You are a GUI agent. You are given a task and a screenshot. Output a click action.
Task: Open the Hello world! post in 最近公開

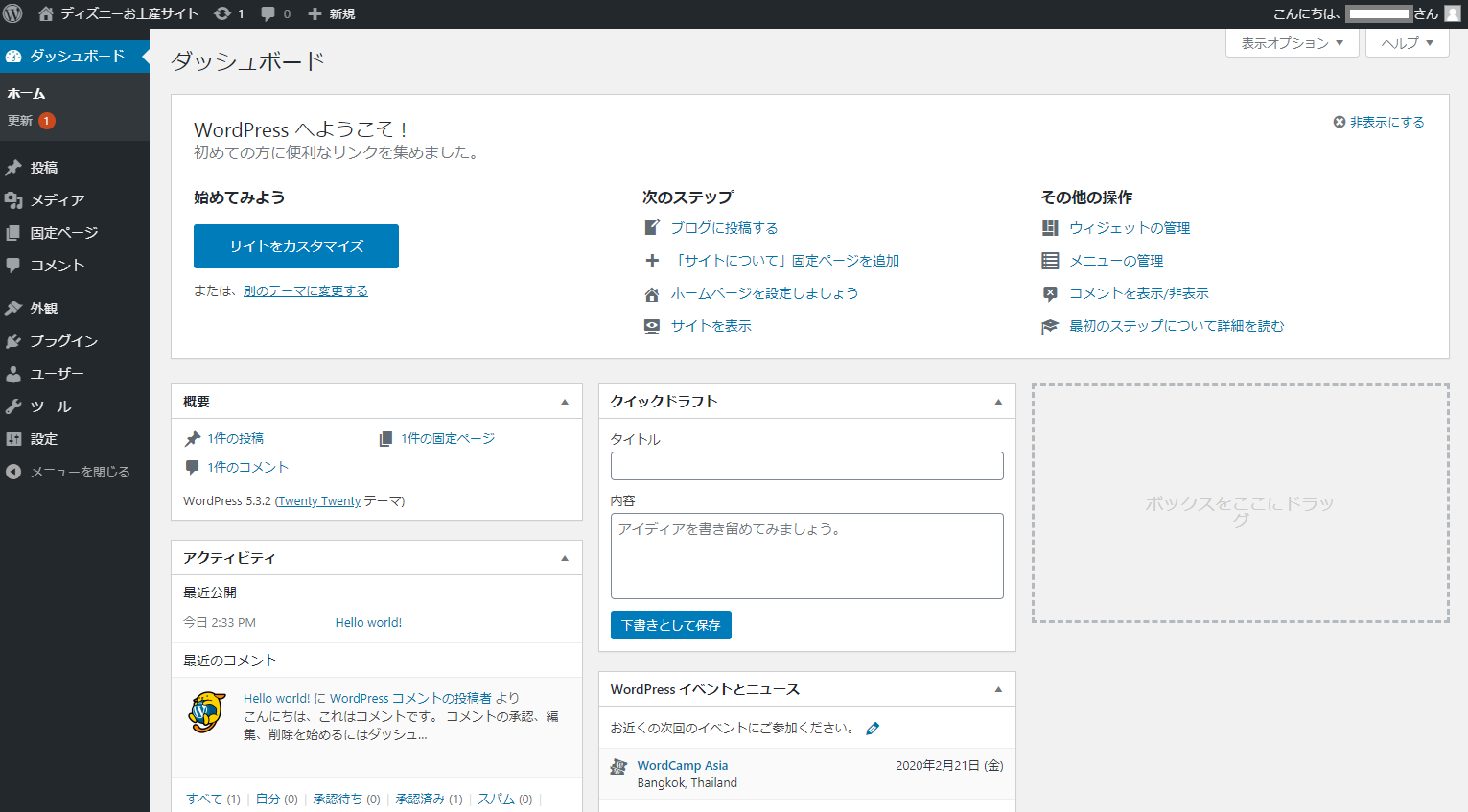click(x=368, y=623)
